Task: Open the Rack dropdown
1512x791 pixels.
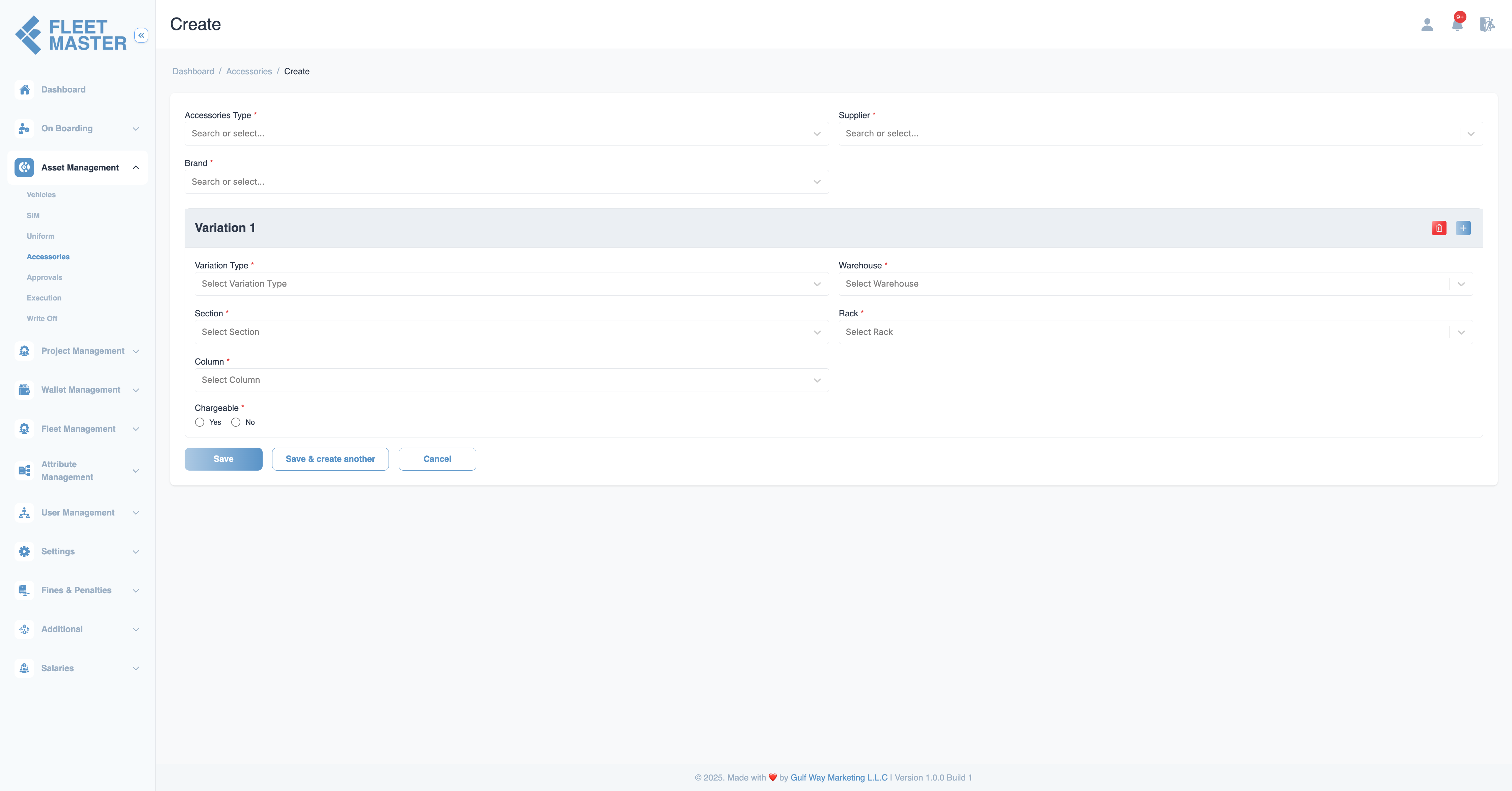Action: [1156, 332]
